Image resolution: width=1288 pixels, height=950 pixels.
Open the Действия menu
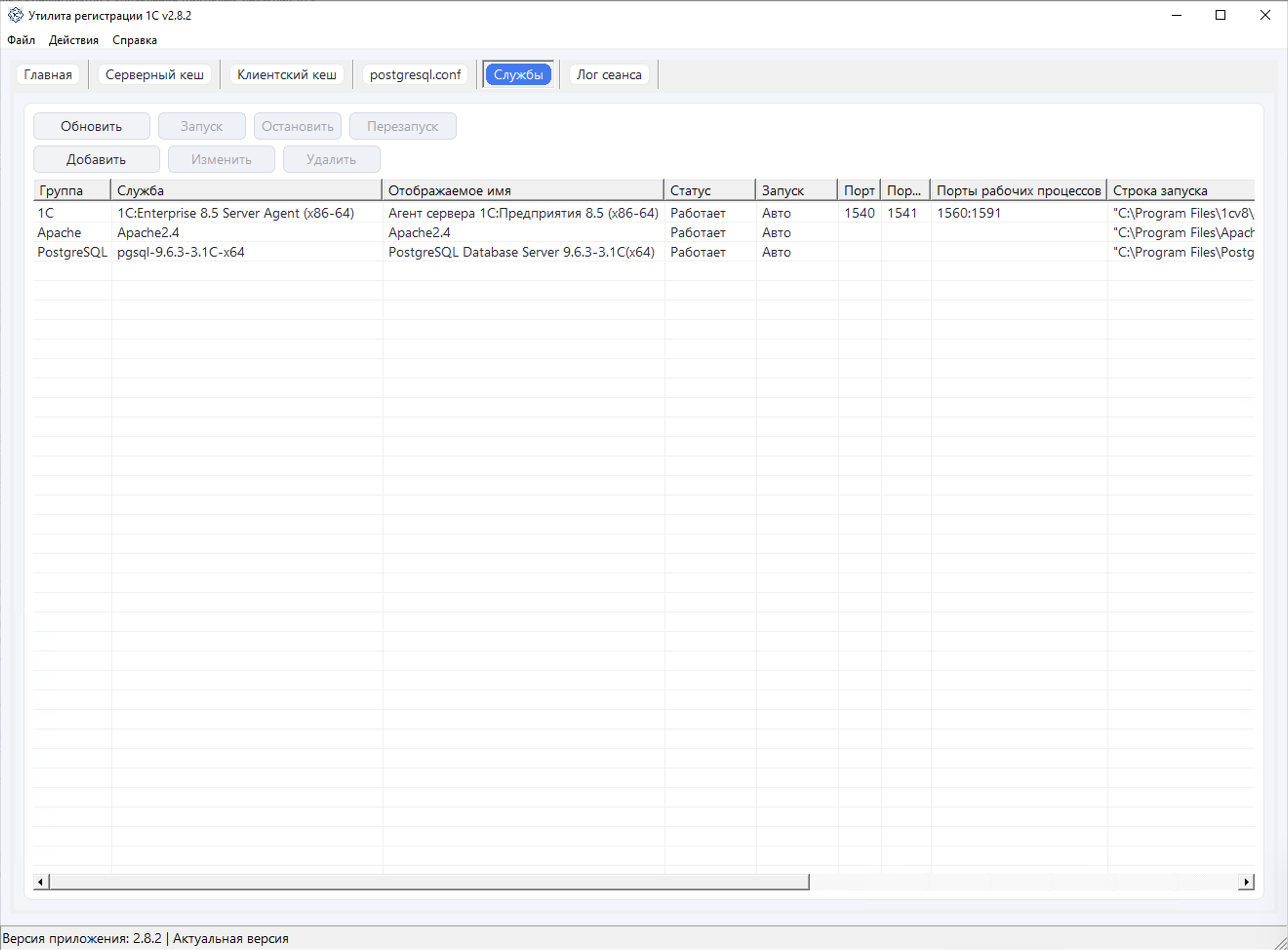[x=74, y=40]
